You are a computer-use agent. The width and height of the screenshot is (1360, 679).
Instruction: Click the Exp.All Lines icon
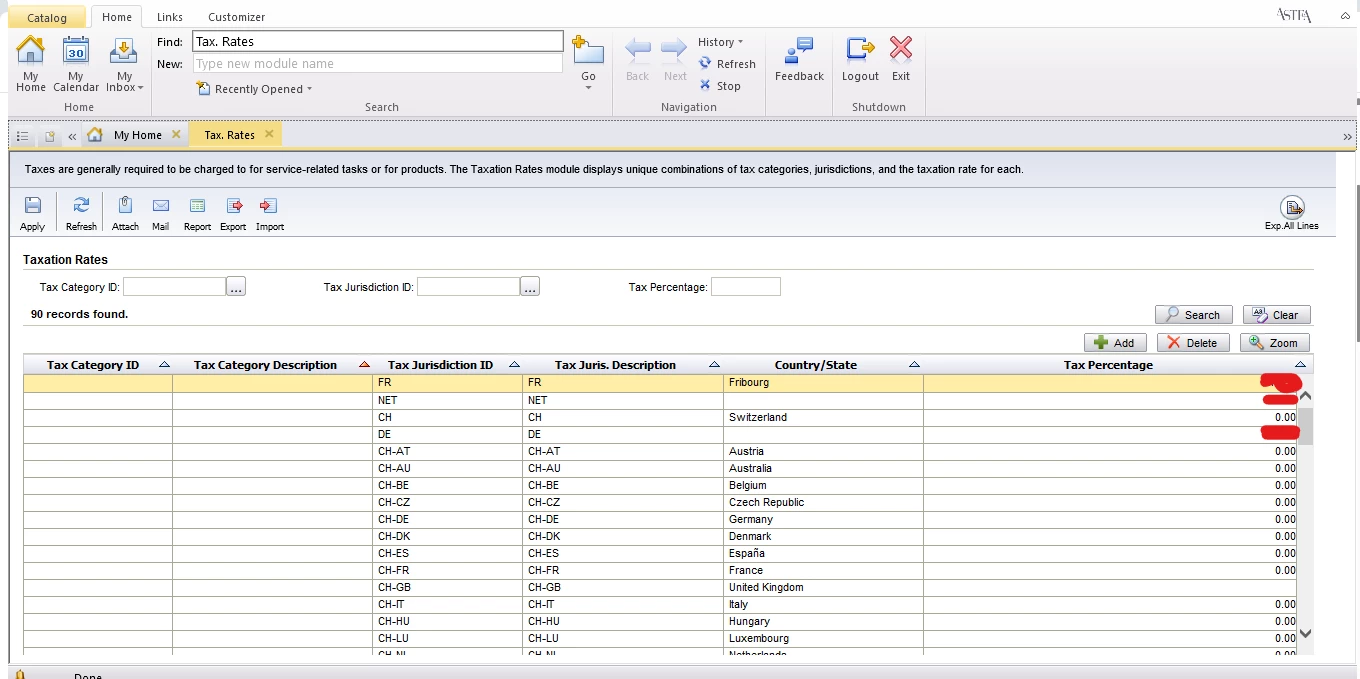(1292, 208)
